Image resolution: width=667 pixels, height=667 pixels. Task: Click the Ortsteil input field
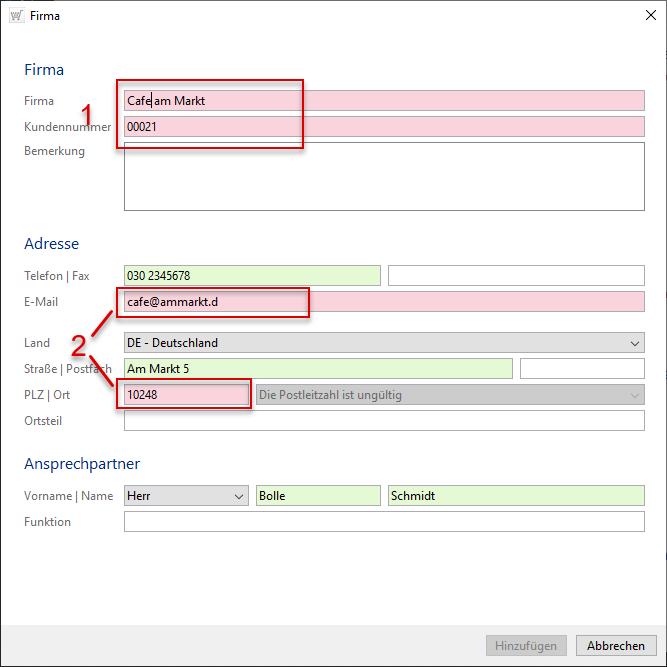coord(384,421)
